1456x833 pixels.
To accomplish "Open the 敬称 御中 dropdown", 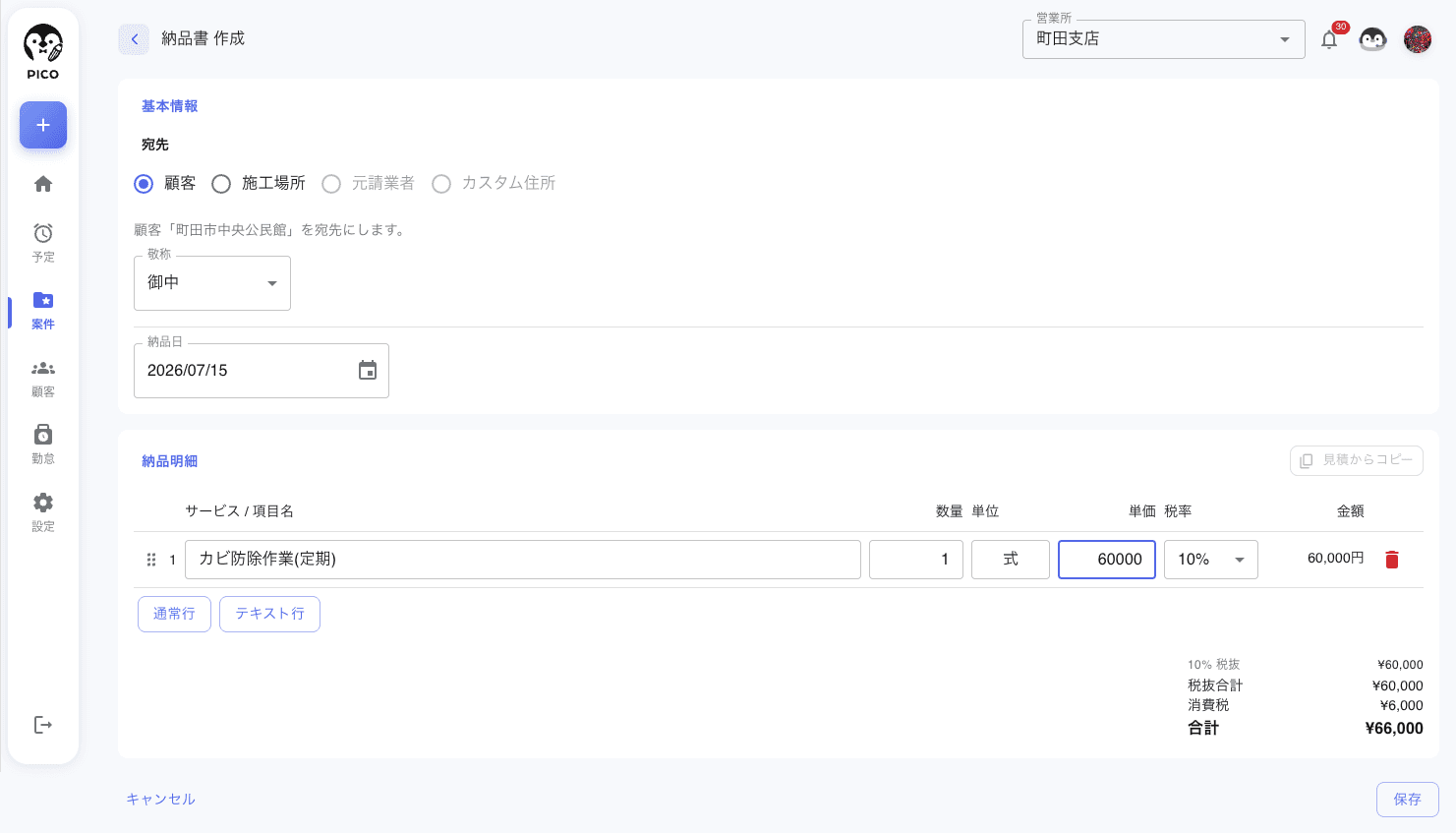I will [212, 283].
